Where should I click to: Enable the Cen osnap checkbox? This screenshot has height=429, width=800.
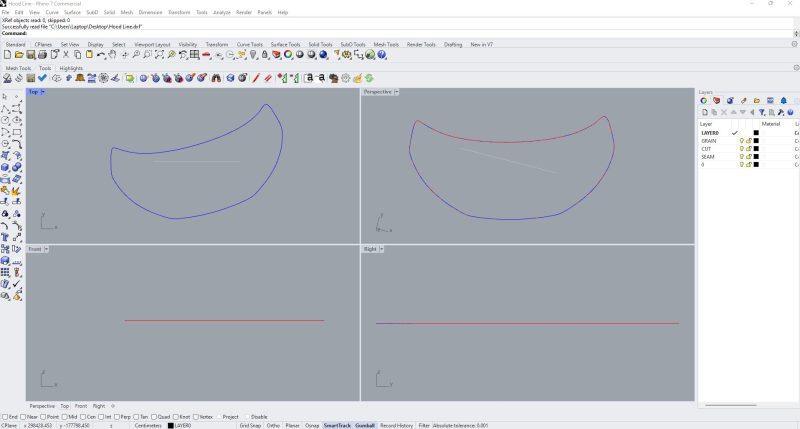click(83, 417)
